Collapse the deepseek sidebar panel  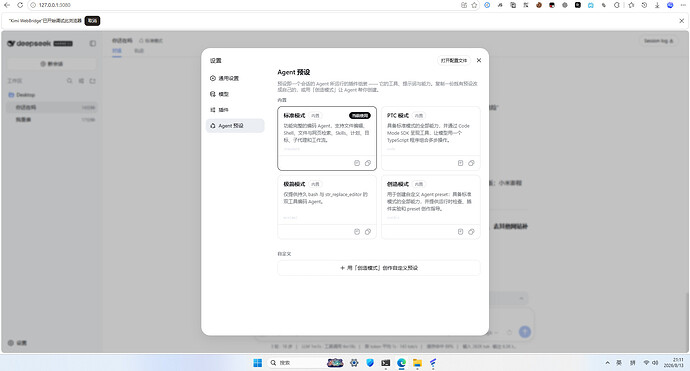click(92, 44)
